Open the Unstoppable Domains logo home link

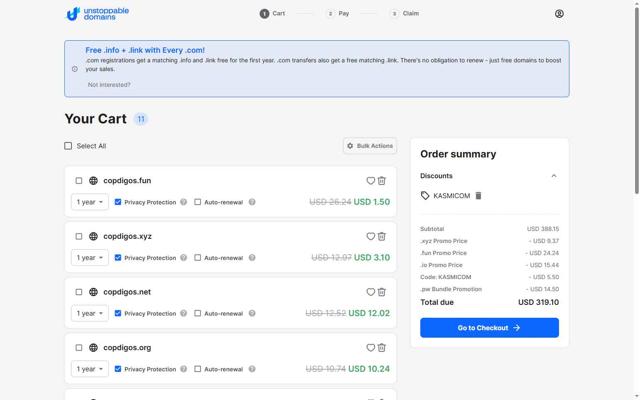click(x=97, y=13)
